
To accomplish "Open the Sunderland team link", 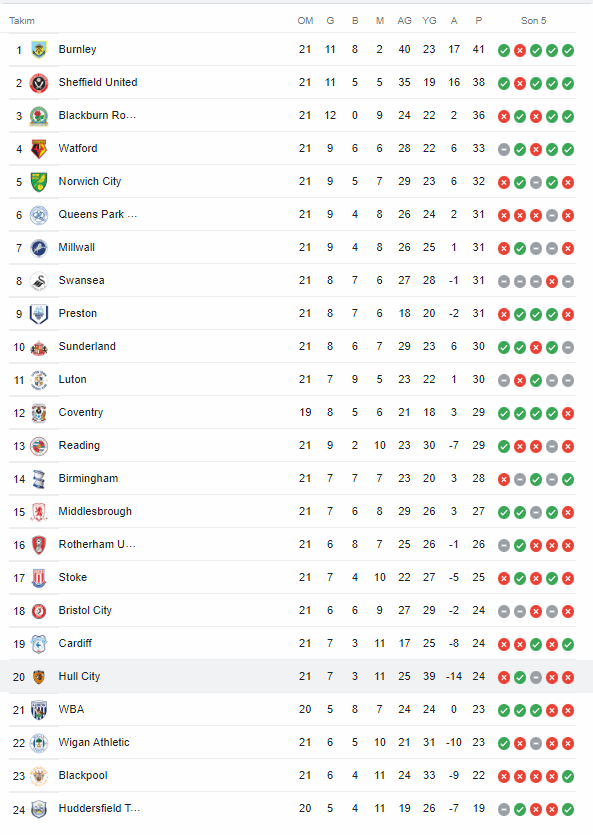I will tap(87, 347).
